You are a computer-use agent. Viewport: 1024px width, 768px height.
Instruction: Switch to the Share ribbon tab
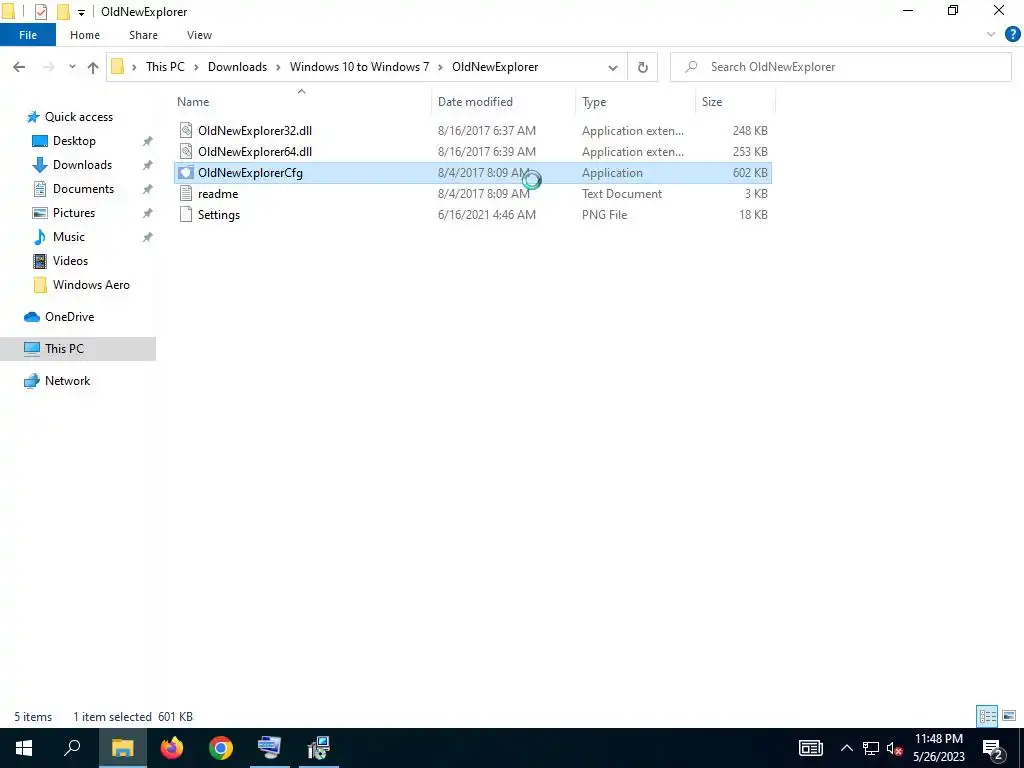(143, 35)
